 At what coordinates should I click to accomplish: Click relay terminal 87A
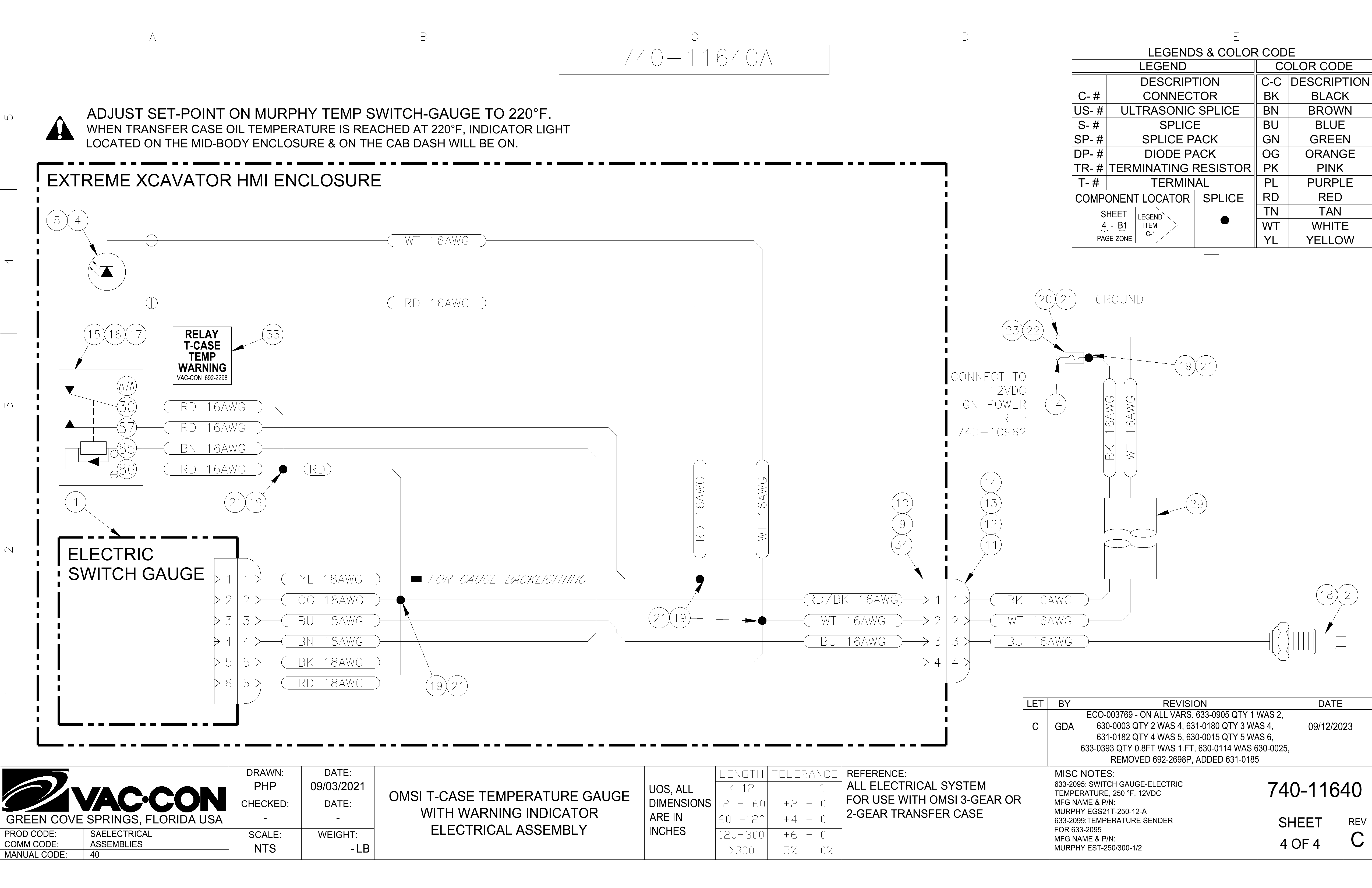(x=127, y=386)
